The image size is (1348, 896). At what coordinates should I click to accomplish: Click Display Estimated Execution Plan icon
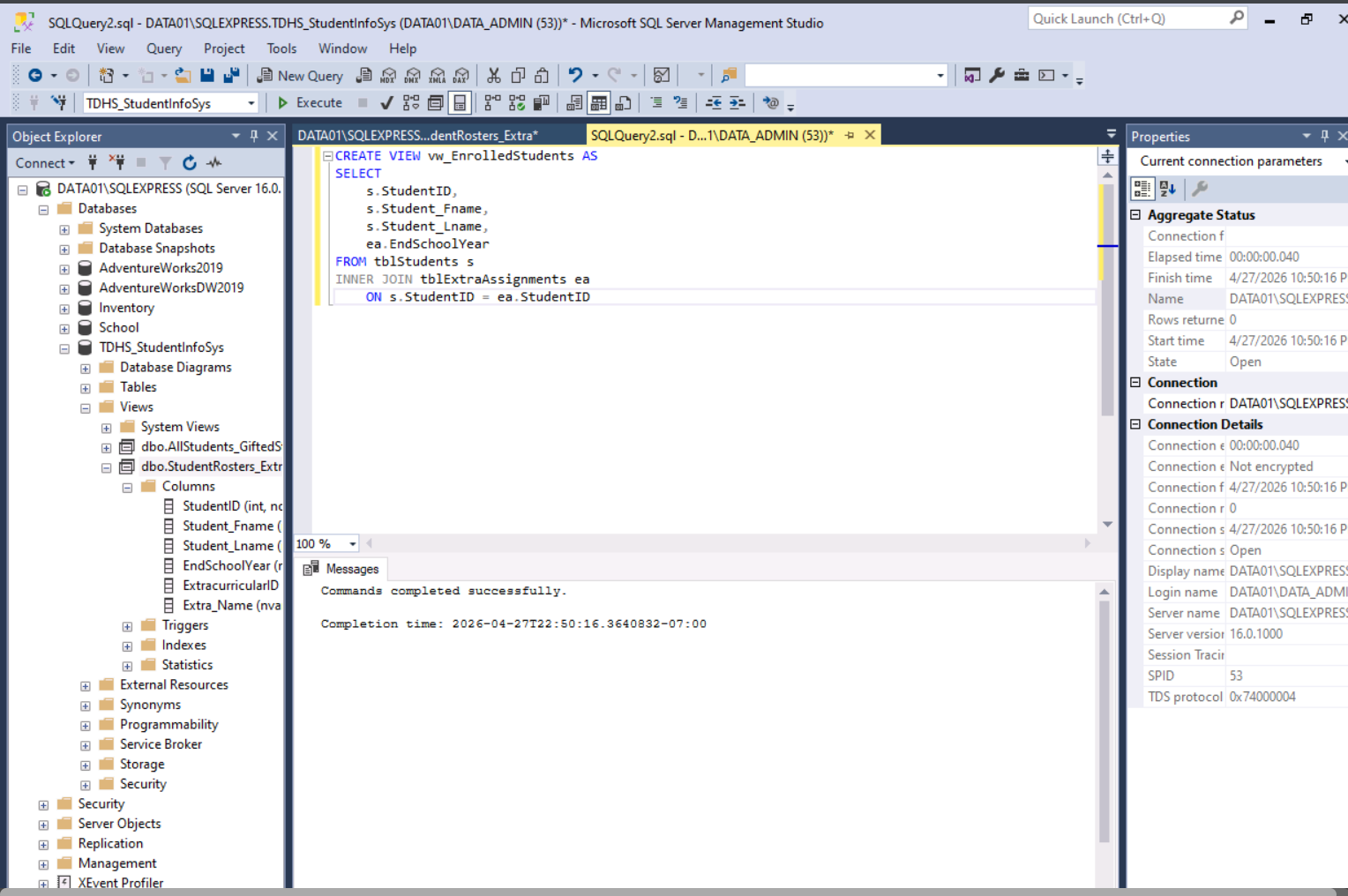pos(411,103)
